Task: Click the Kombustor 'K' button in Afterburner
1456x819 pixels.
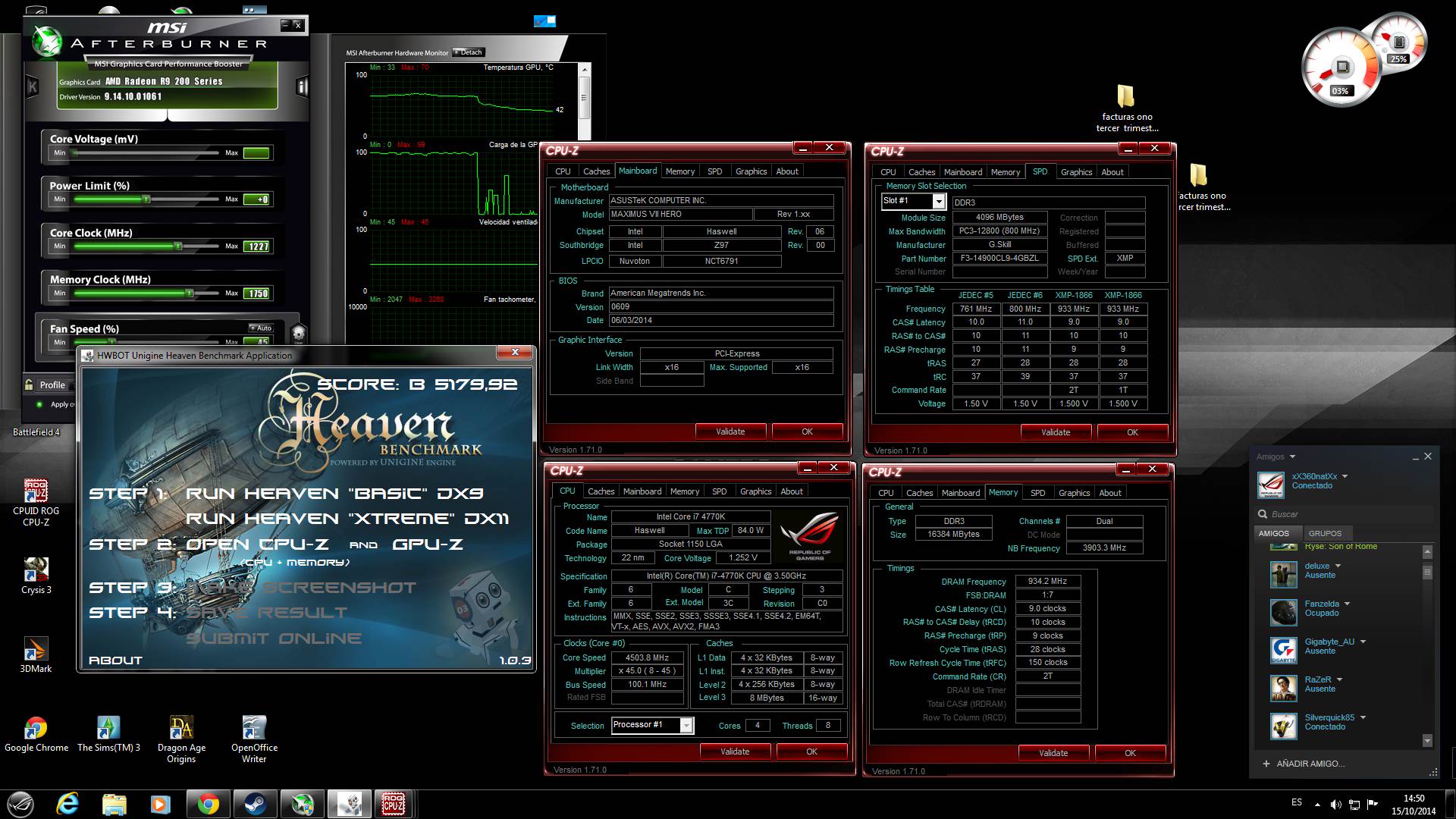Action: (33, 86)
